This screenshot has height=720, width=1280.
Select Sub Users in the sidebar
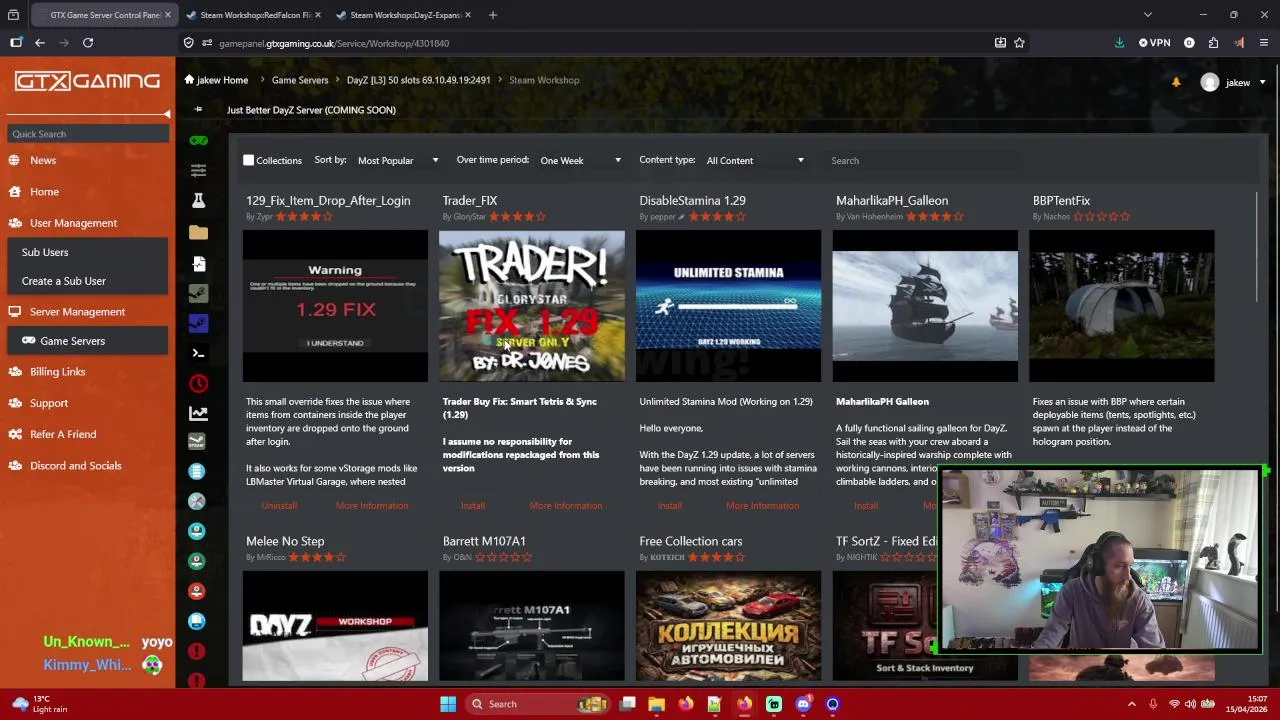[45, 252]
